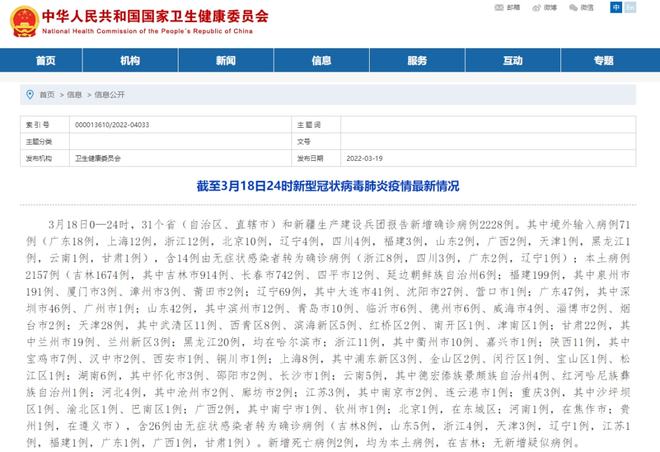660x452 pixels.
Task: Switch language to Chinese (中)
Action: tap(616, 7)
